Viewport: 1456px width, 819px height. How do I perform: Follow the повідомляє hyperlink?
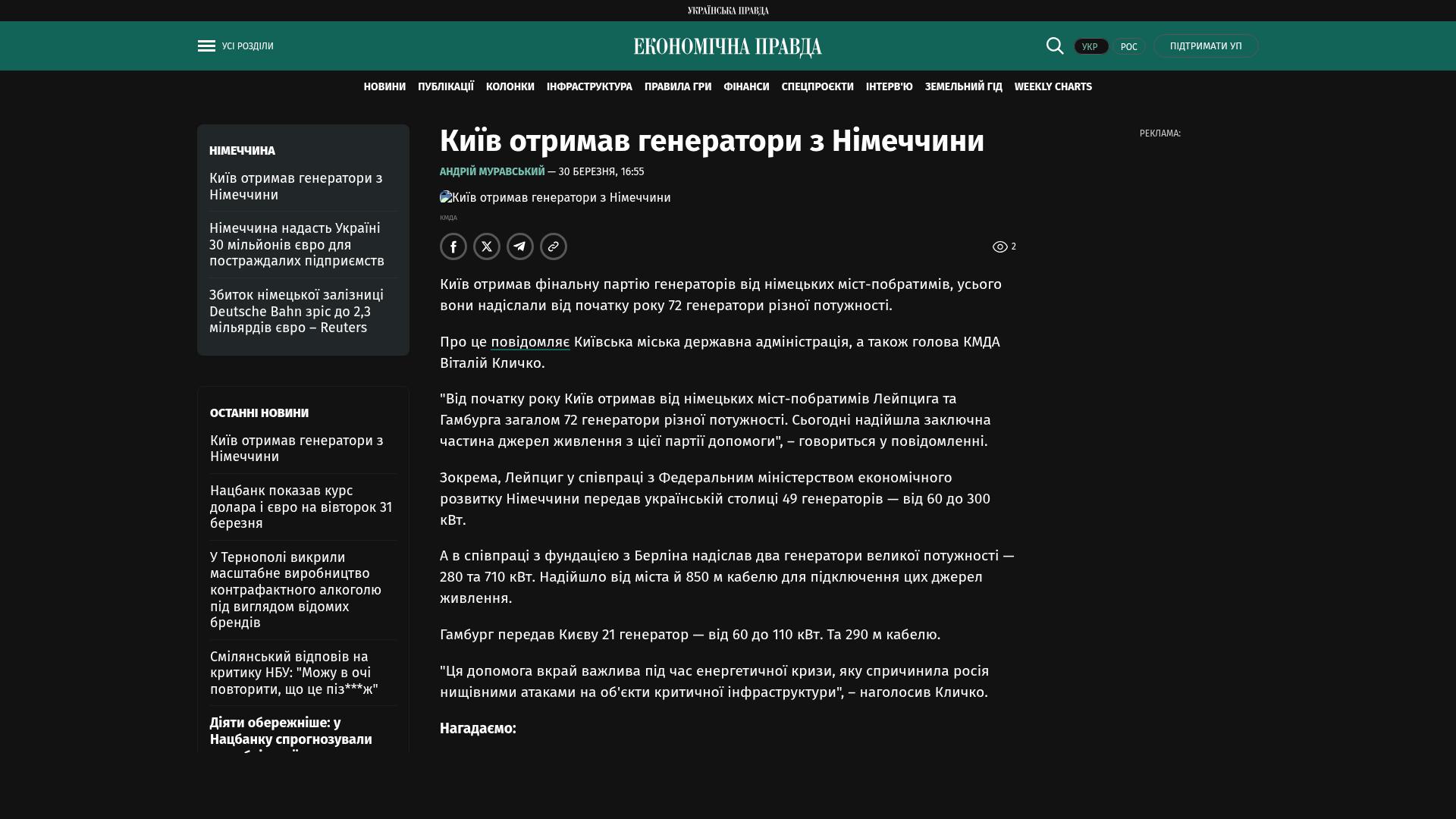point(530,342)
